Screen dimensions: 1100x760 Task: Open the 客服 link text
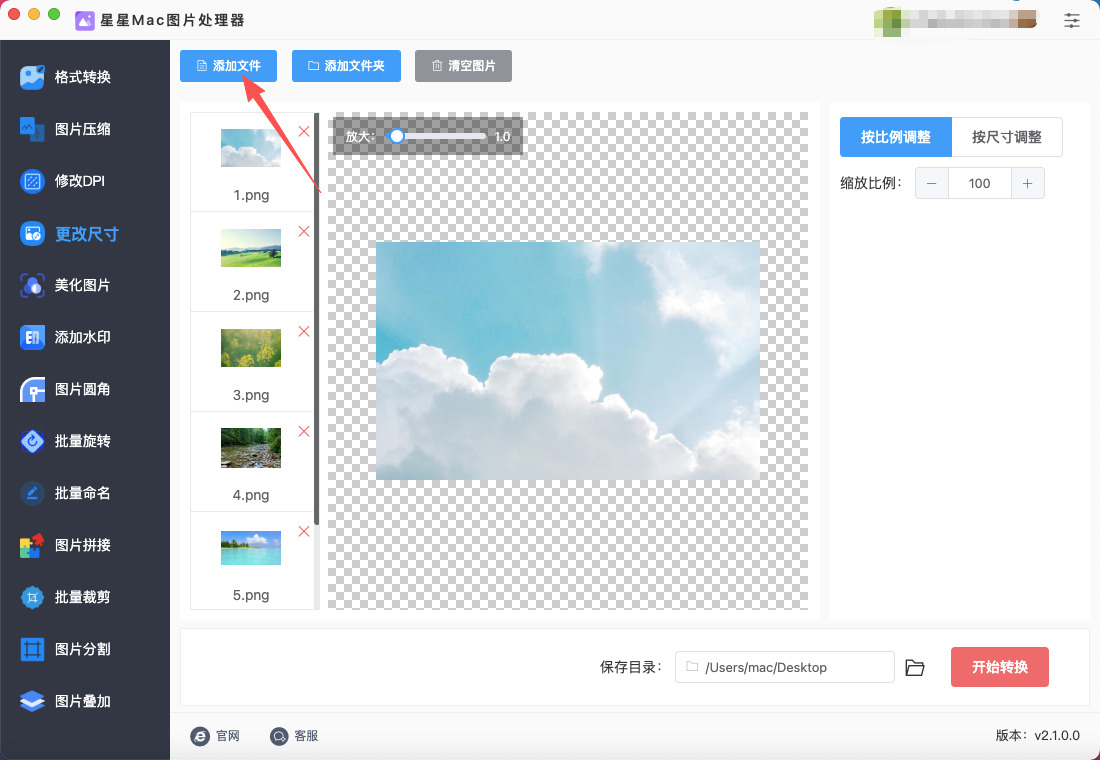pyautogui.click(x=307, y=735)
